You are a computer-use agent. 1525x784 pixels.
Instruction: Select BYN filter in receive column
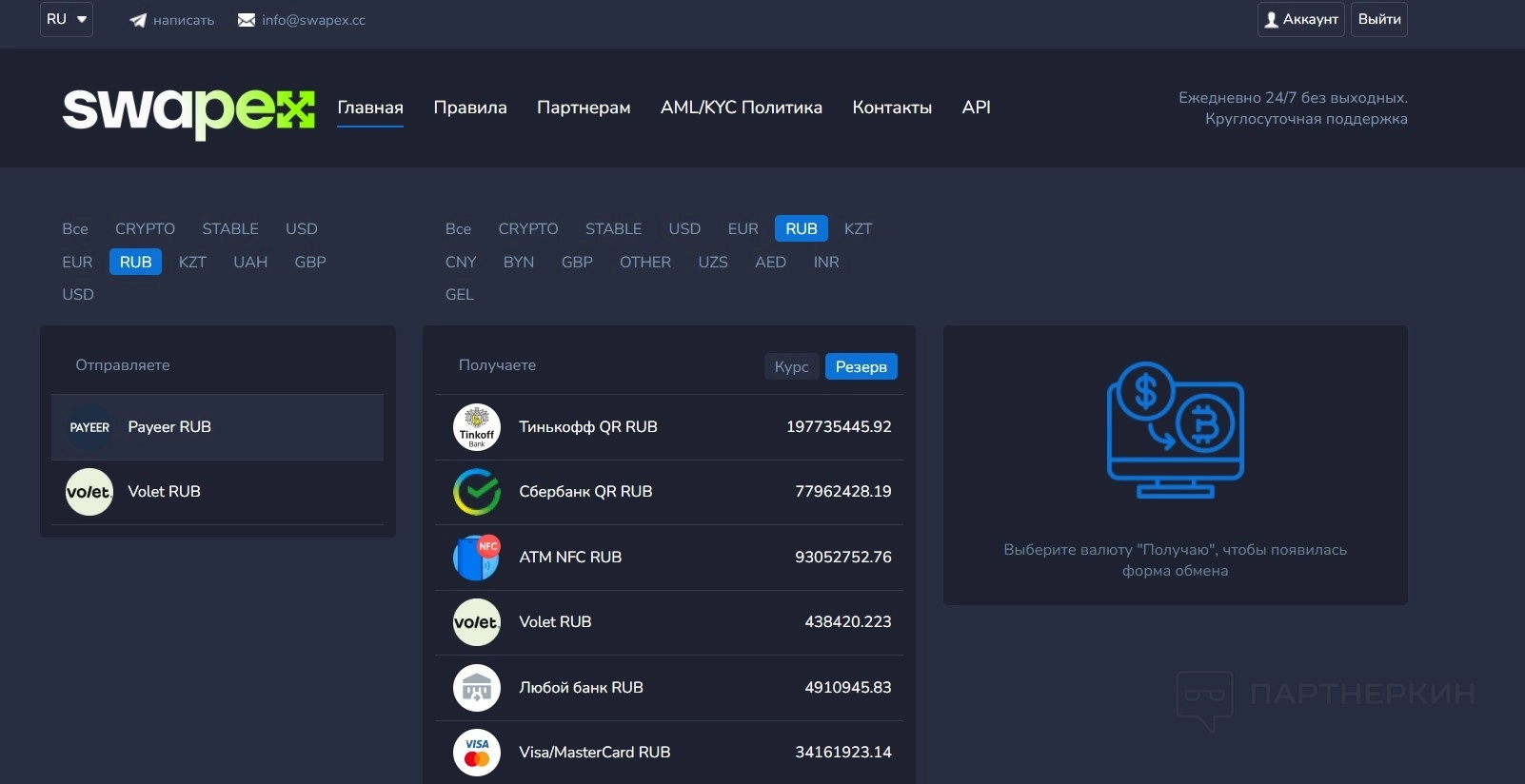pos(519,262)
